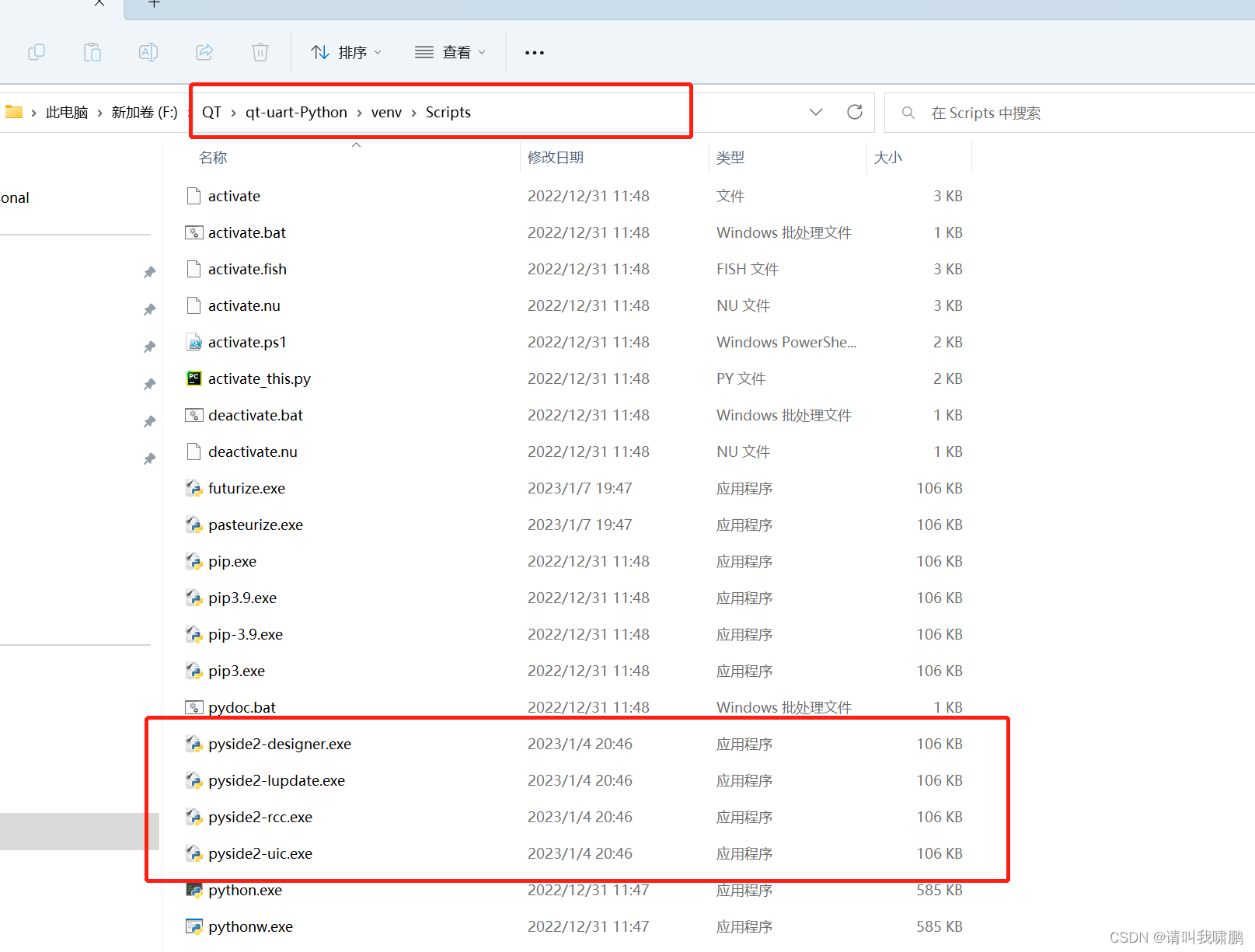Click 此电脑 in the address breadcrumb
The height and width of the screenshot is (952, 1255).
[67, 113]
